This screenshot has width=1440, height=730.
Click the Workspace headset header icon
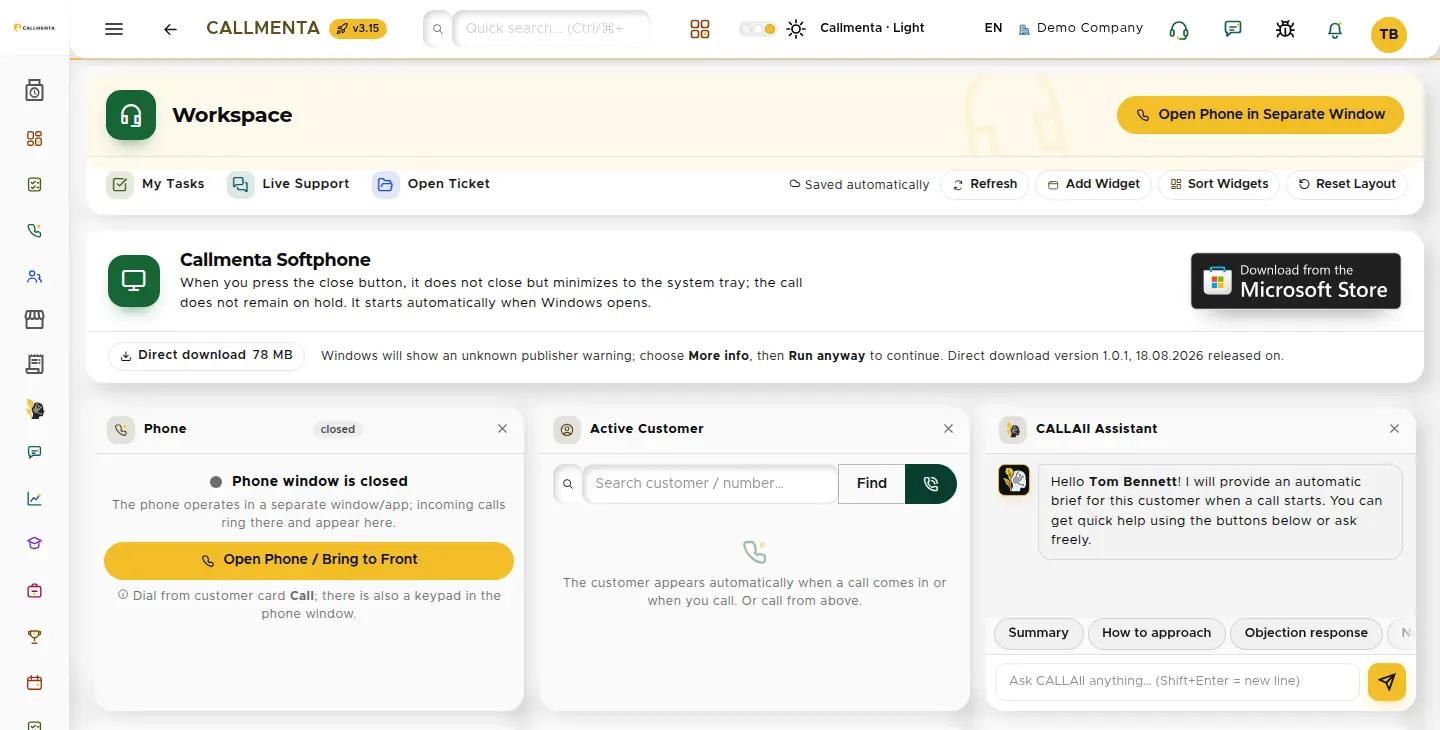(x=131, y=115)
